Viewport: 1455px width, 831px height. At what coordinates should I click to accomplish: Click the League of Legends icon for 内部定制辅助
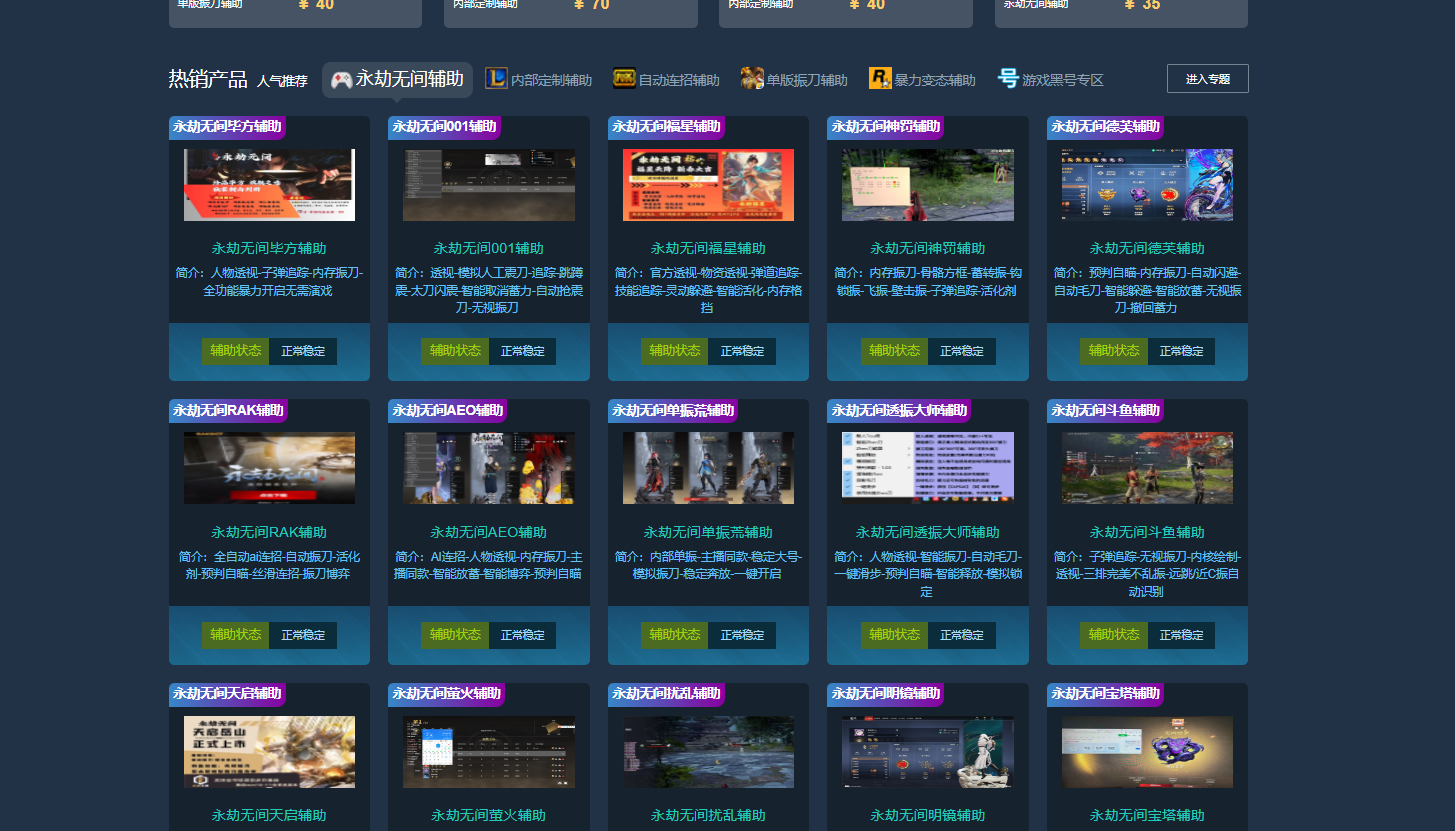click(496, 79)
